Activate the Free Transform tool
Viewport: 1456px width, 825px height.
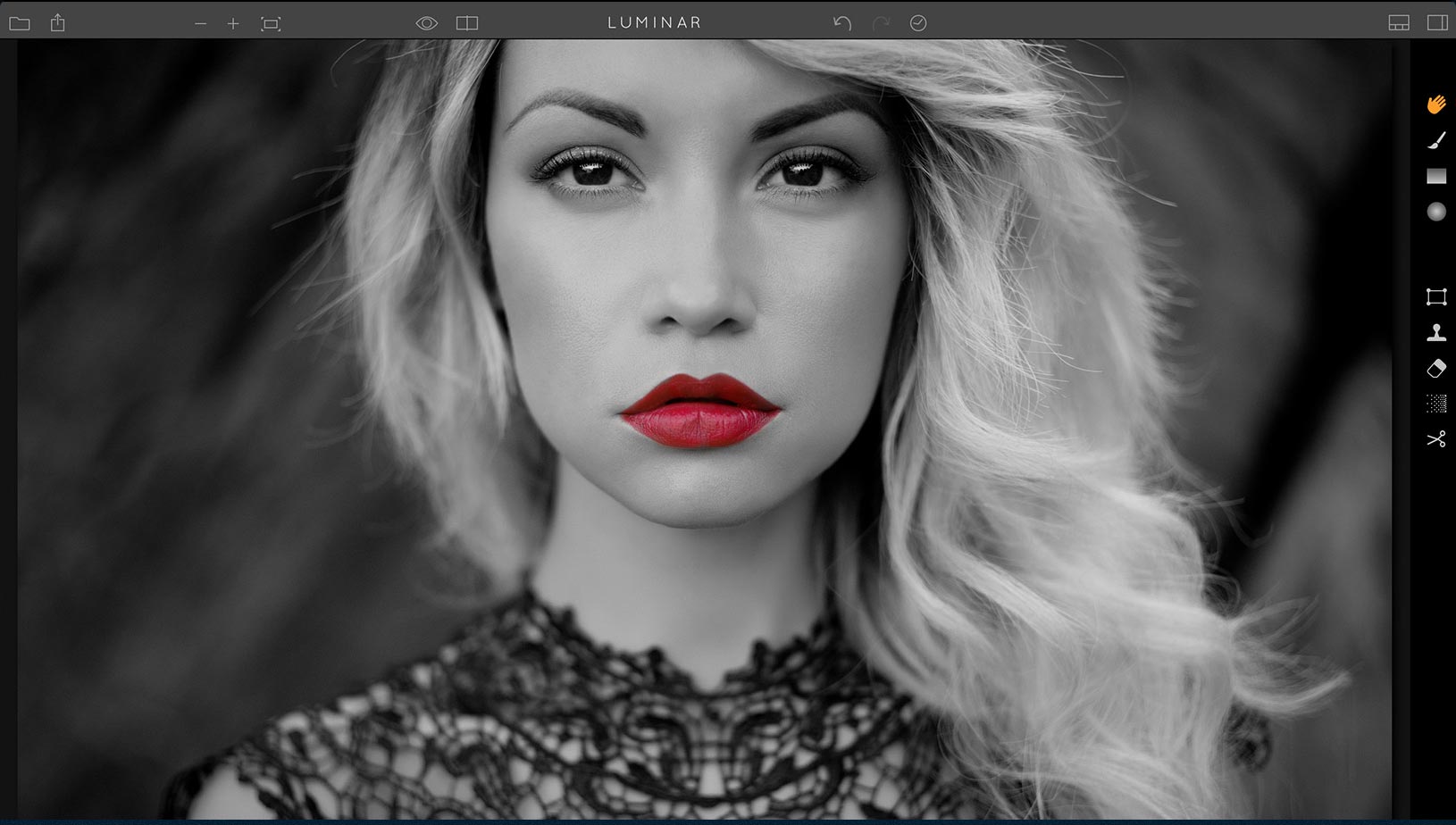pos(1435,296)
